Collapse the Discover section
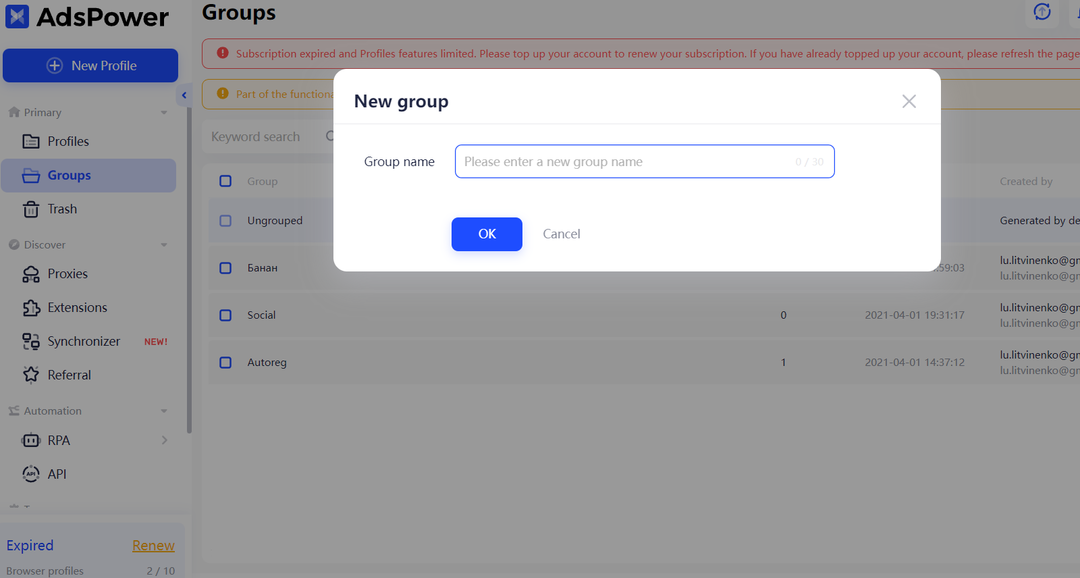1080x578 pixels. [x=164, y=245]
